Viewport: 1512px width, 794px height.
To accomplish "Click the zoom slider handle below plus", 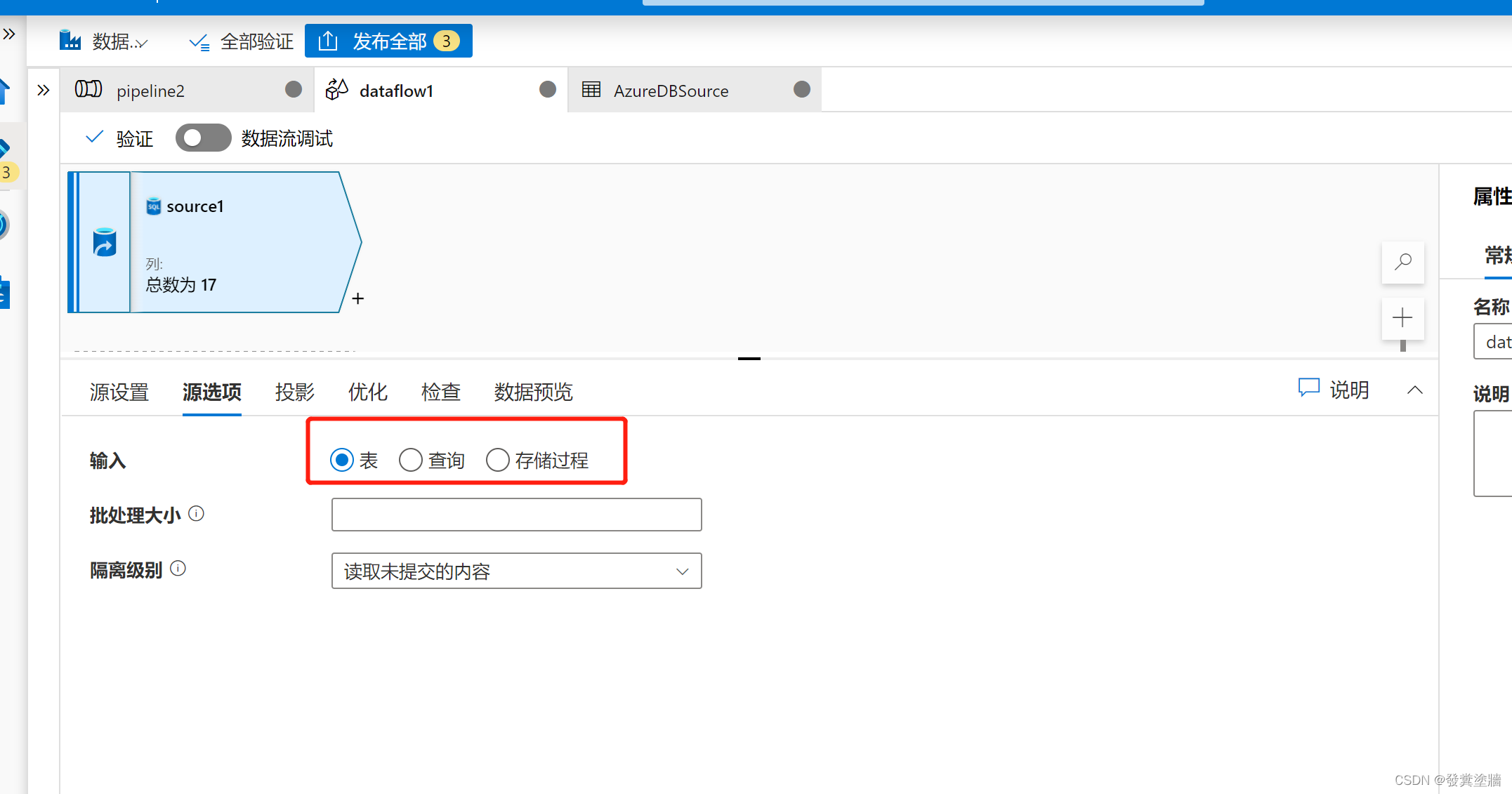I will pyautogui.click(x=1402, y=345).
